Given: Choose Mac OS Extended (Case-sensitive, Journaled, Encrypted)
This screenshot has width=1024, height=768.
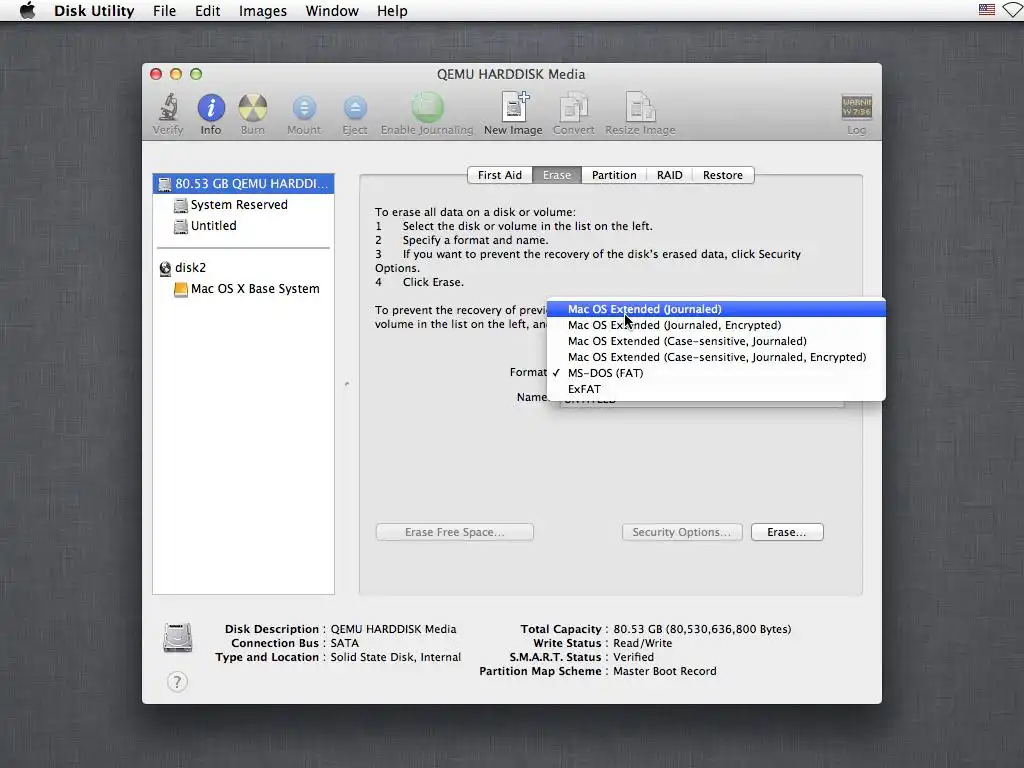Looking at the screenshot, I should click(x=716, y=357).
